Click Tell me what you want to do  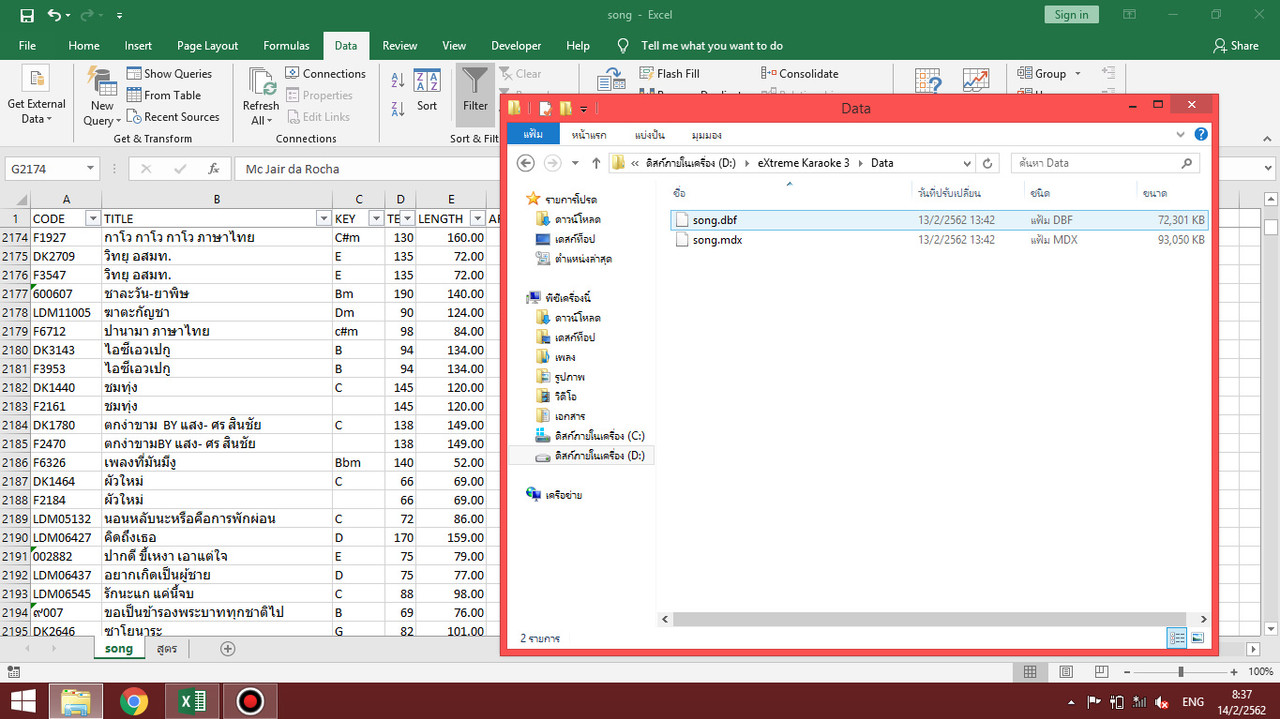(711, 45)
